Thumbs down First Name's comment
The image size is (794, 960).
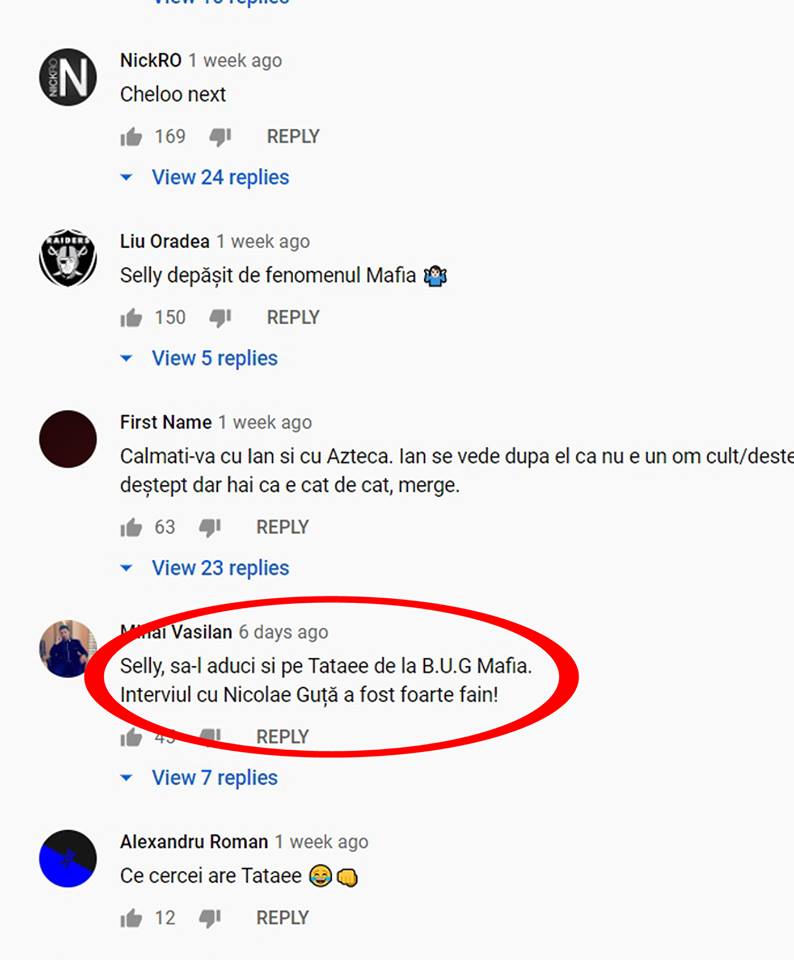[209, 527]
